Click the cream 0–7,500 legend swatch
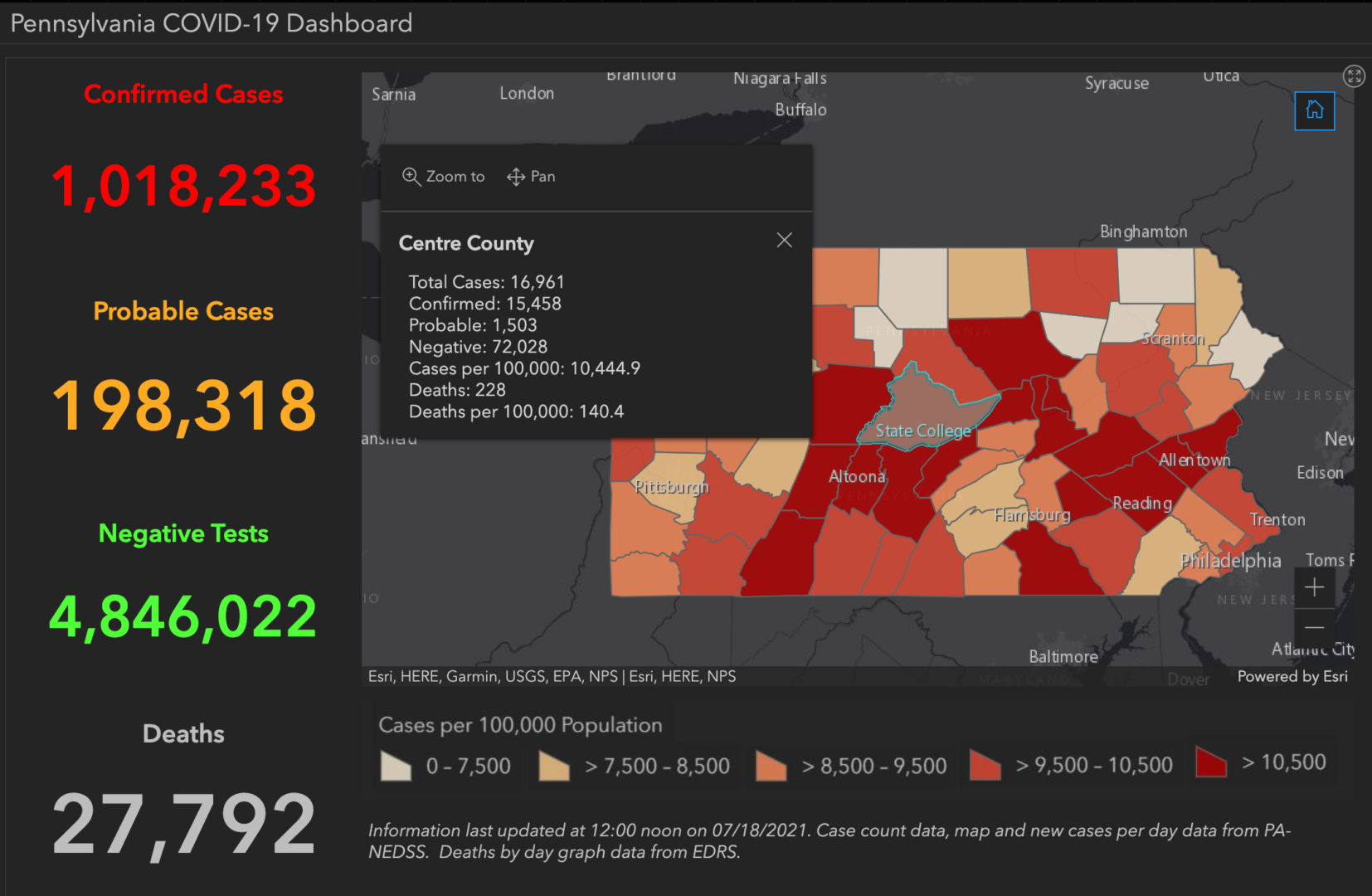Viewport: 1372px width, 896px height. pyautogui.click(x=396, y=766)
